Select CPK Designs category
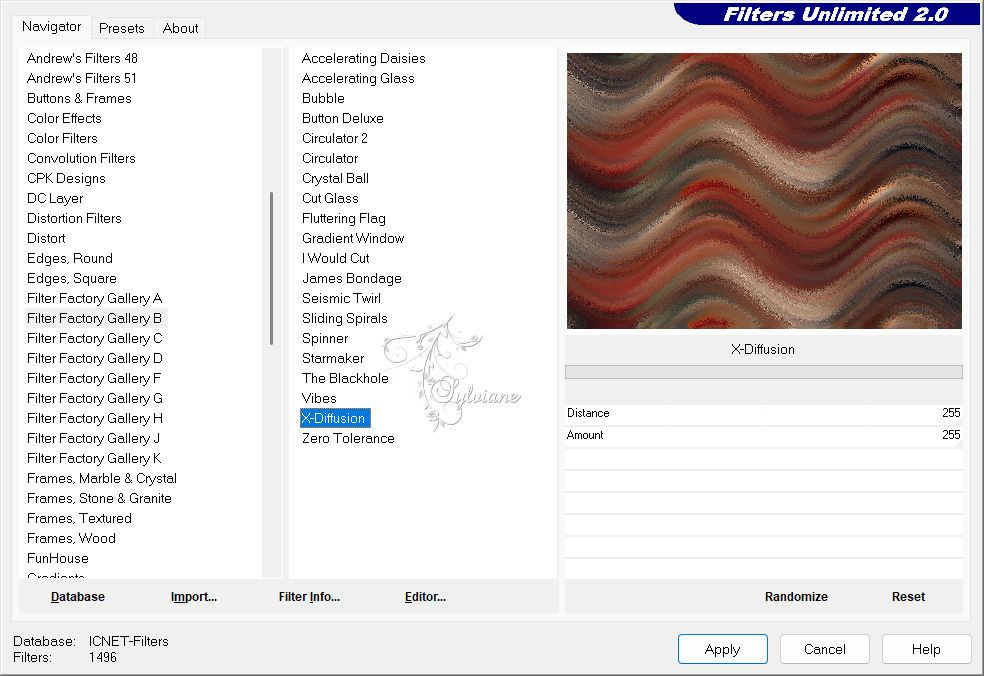Screen dimensions: 984x676 66,179
